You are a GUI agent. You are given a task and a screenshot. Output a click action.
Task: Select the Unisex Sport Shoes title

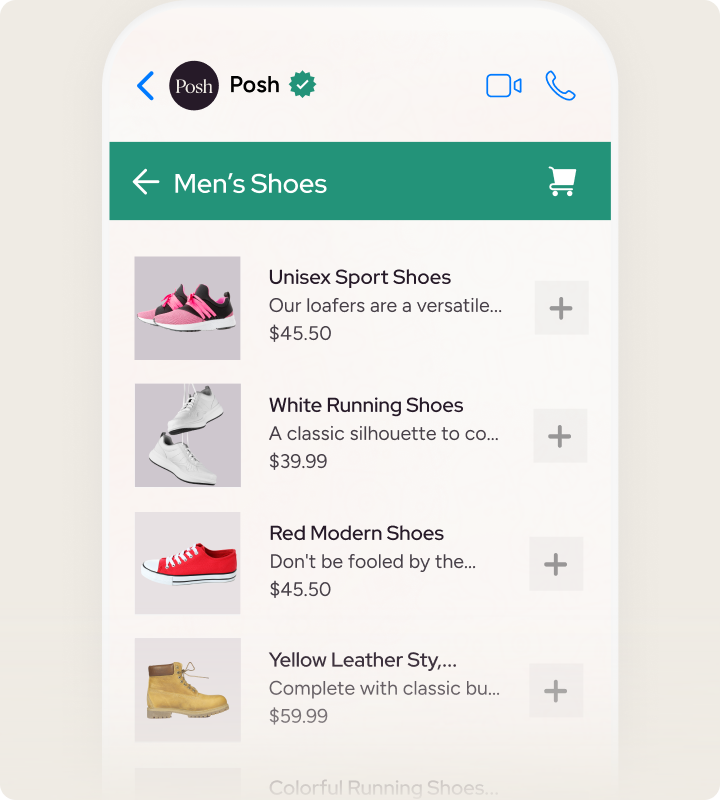click(x=360, y=277)
